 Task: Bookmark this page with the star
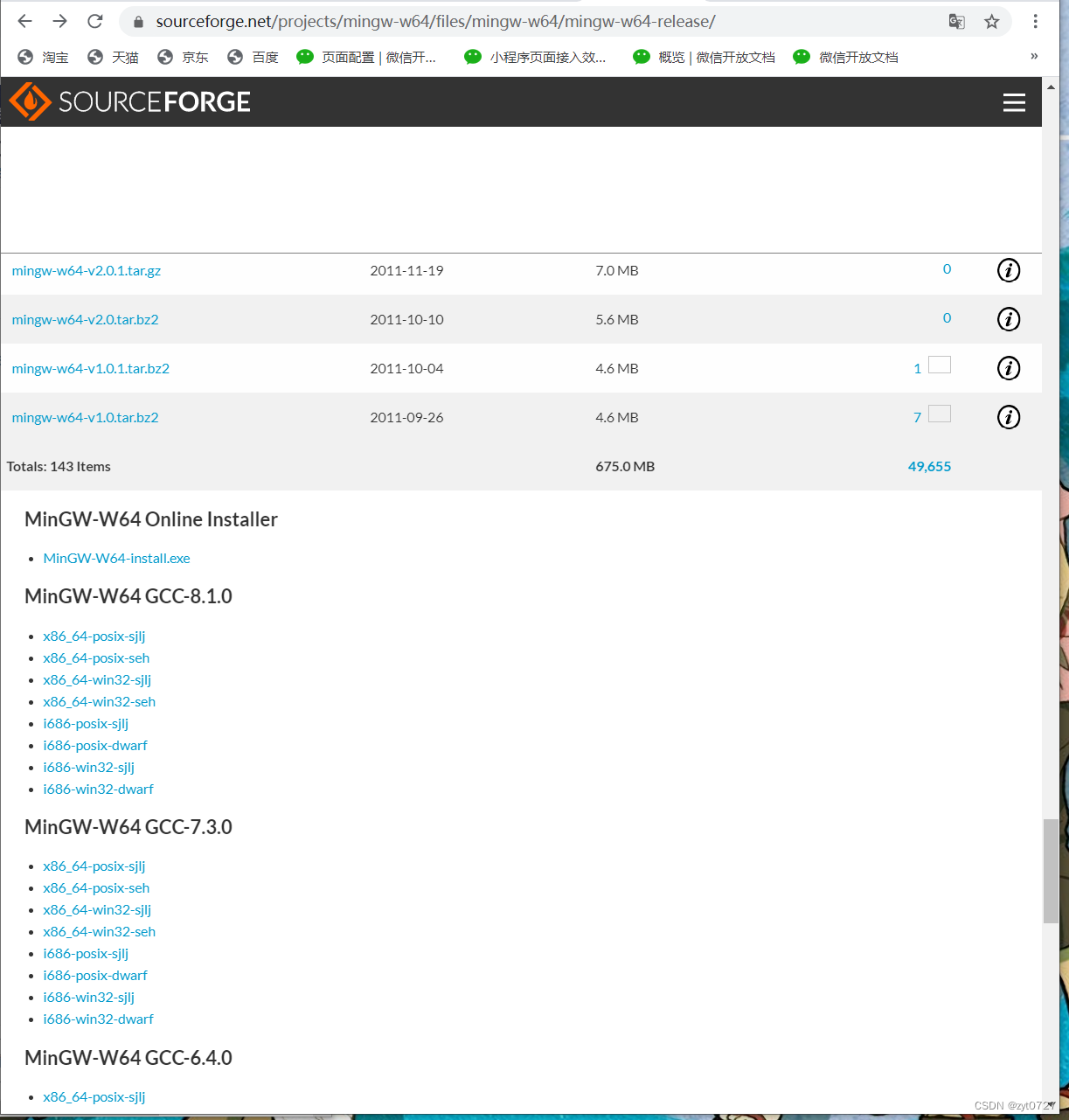pyautogui.click(x=991, y=22)
